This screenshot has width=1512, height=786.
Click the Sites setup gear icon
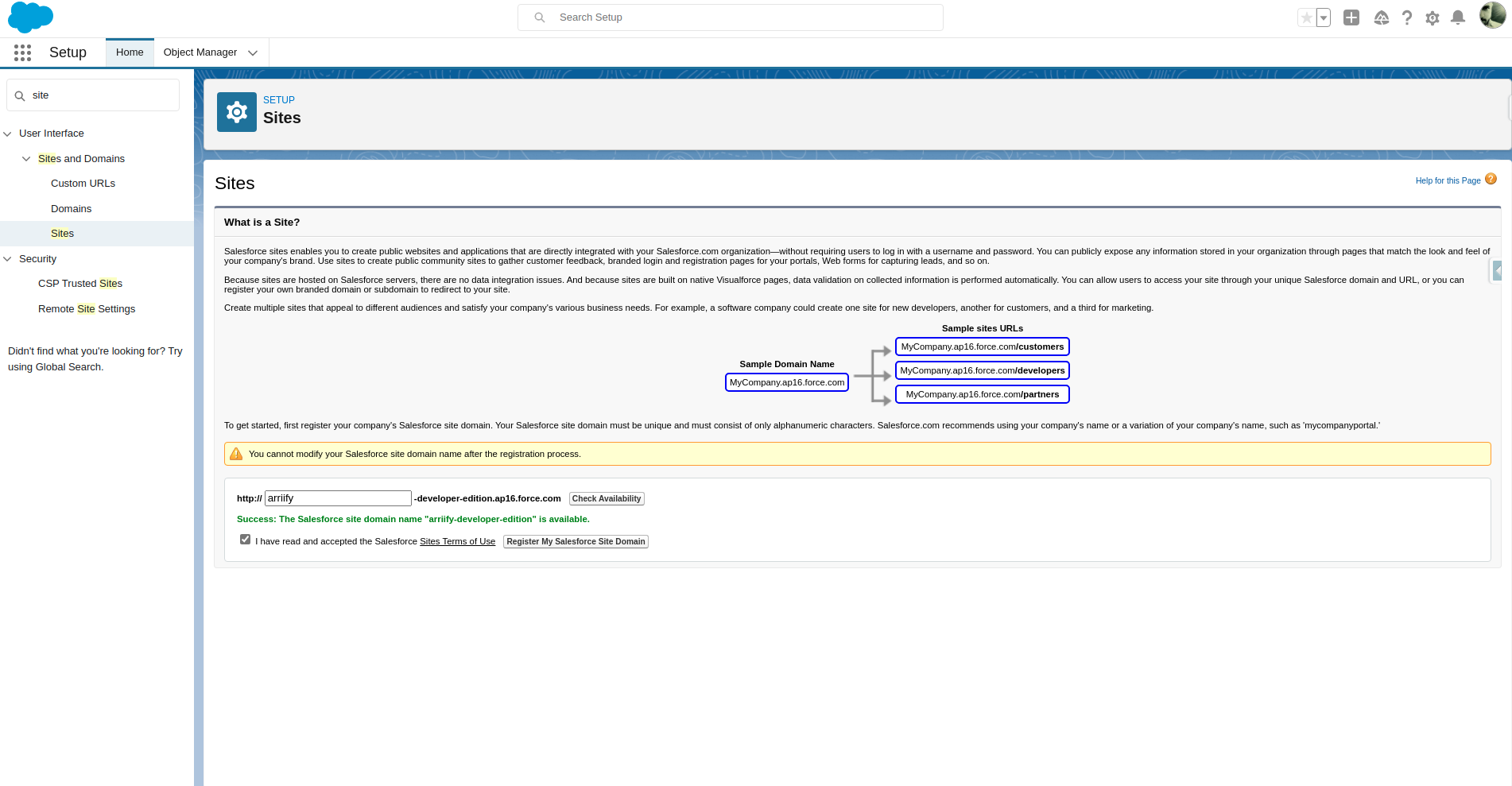coord(237,112)
